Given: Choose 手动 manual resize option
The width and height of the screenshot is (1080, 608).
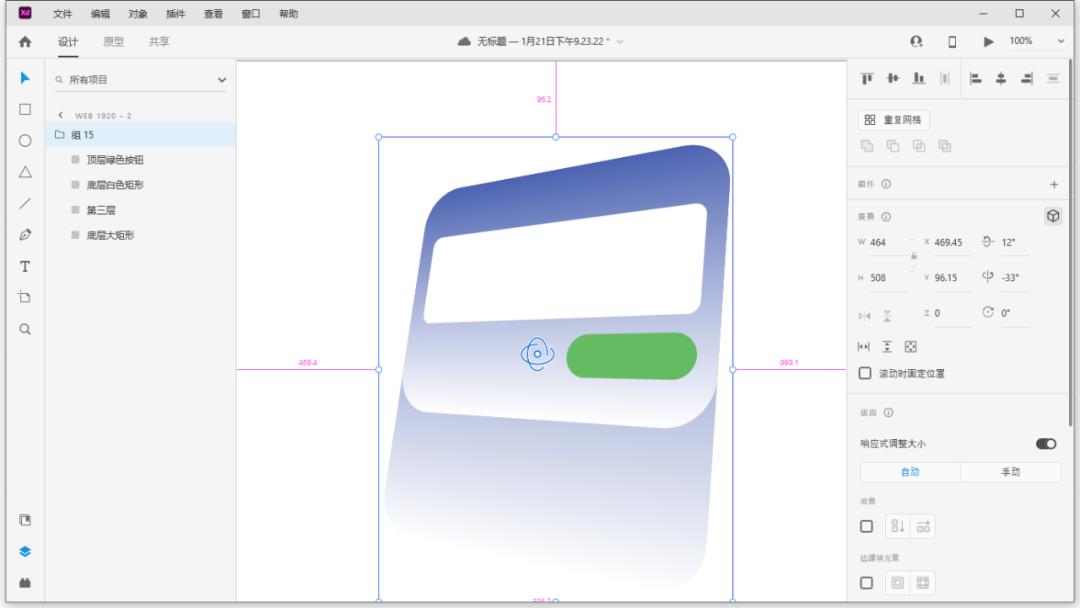Looking at the screenshot, I should tap(1010, 472).
